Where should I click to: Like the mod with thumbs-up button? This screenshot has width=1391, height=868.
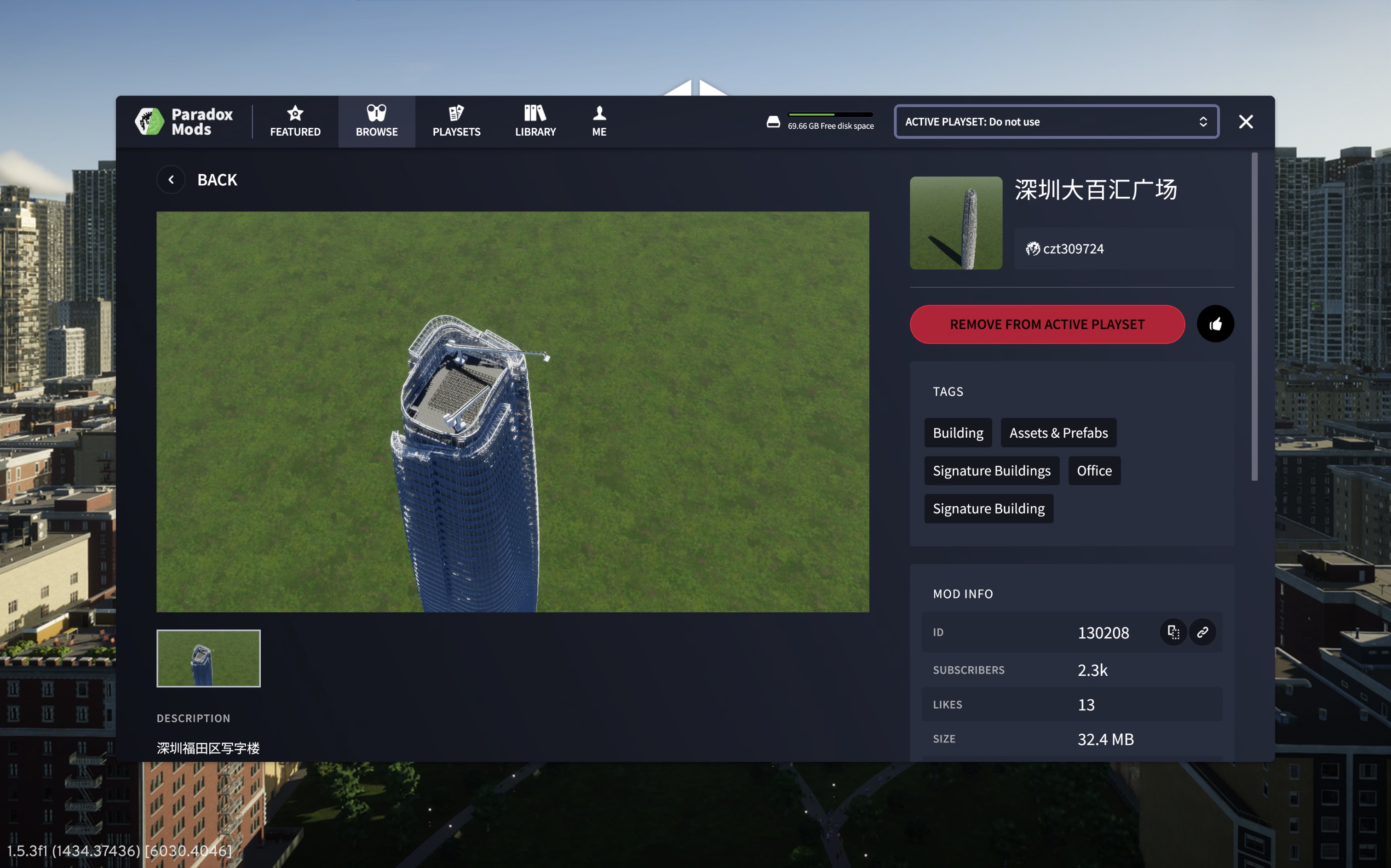point(1215,325)
